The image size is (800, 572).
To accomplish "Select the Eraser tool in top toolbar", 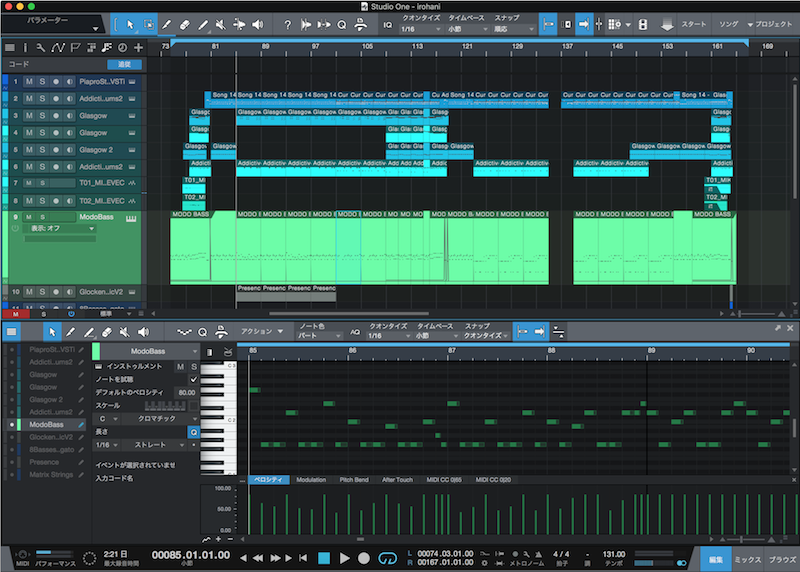I will pos(185,24).
